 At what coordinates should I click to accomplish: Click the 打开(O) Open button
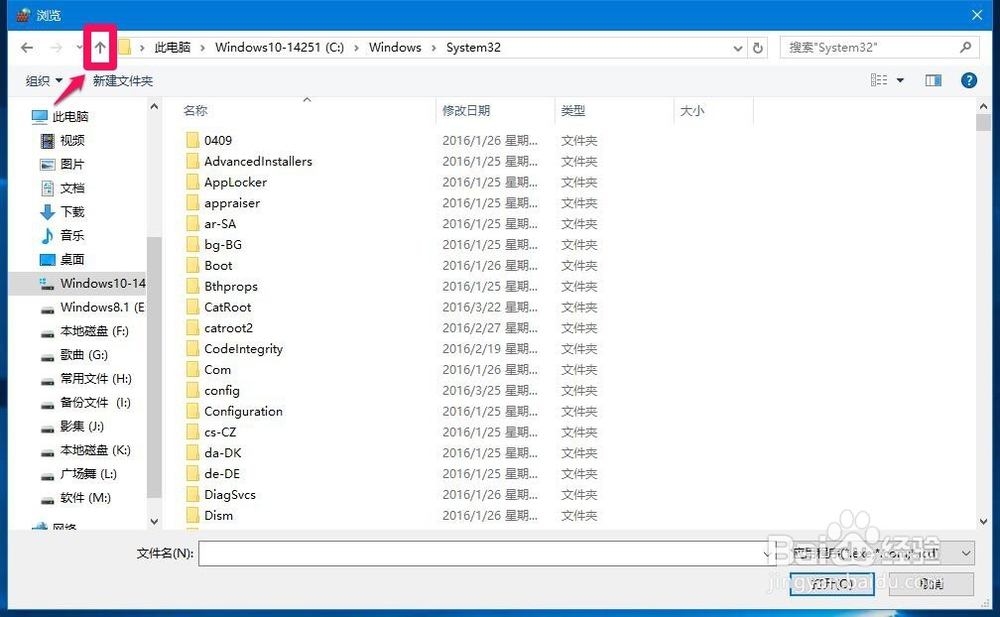(831, 585)
